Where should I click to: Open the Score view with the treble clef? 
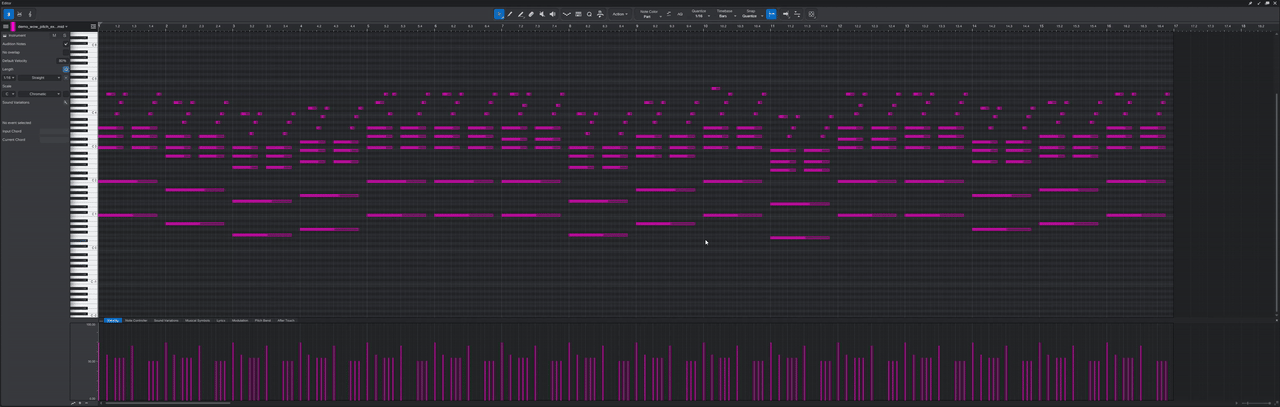pyautogui.click(x=30, y=14)
